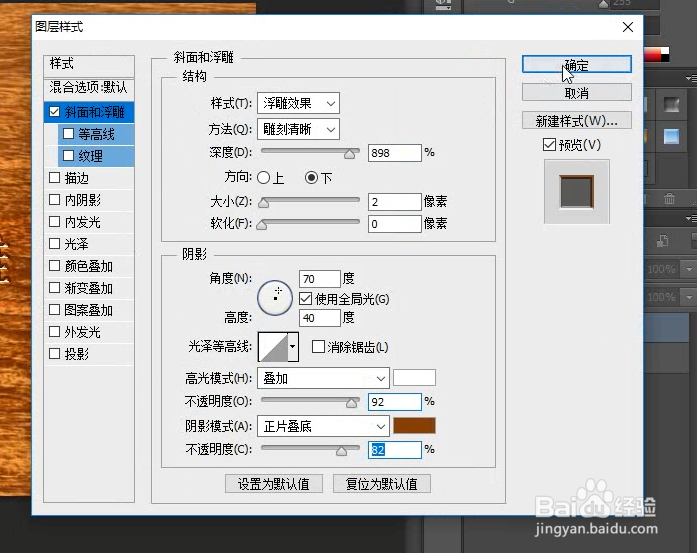Click the gray bevel style thumbnail in Styles panel
The width and height of the screenshot is (697, 553).
(671, 105)
